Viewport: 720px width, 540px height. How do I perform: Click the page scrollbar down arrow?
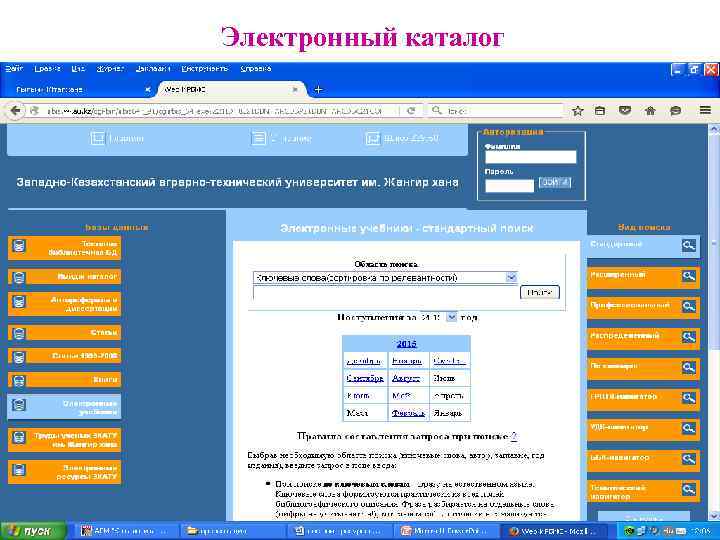[714, 515]
